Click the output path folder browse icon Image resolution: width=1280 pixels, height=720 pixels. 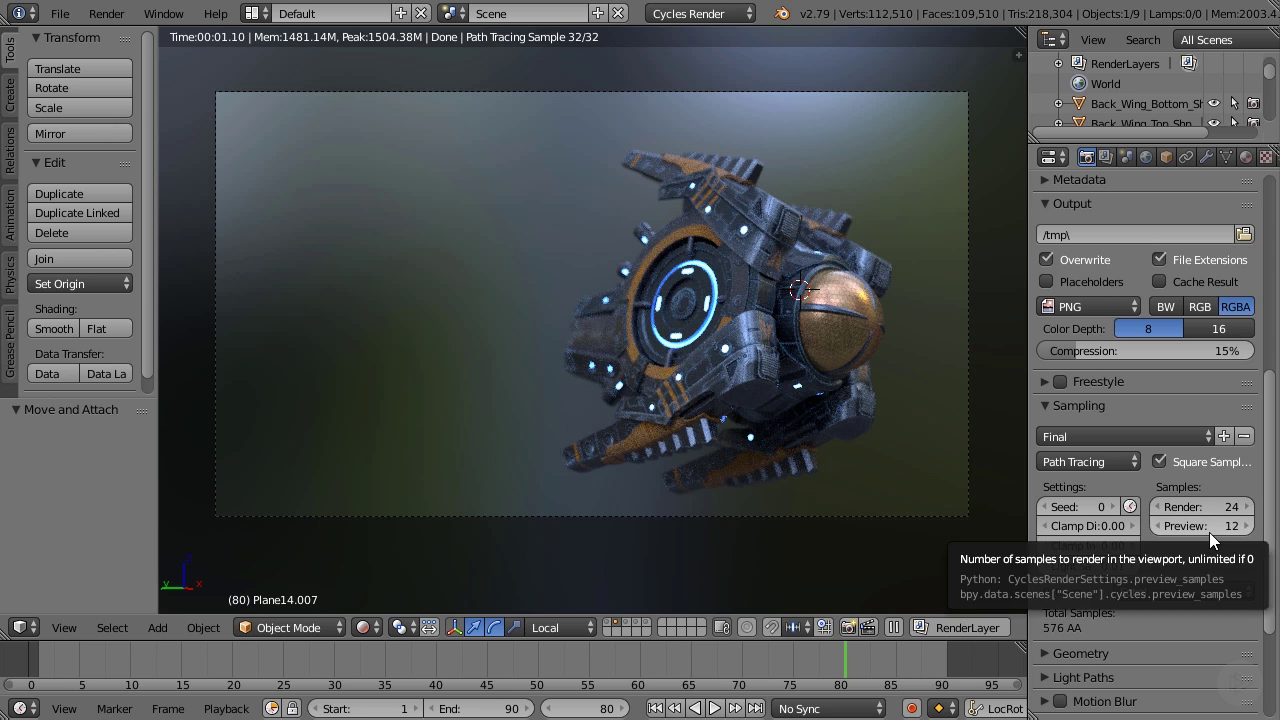coord(1244,234)
